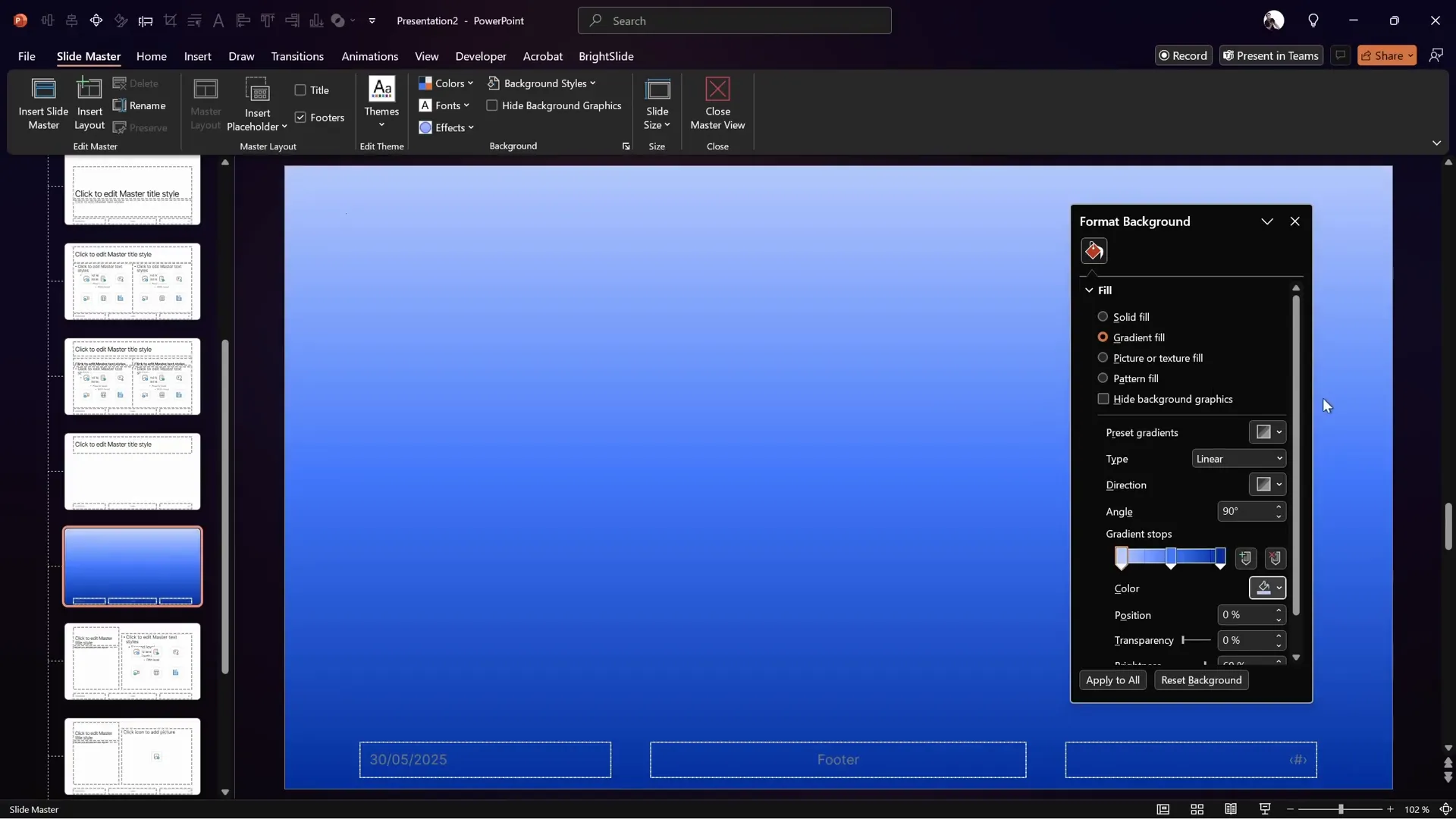
Task: Select the Fill & Line icon in Format Background
Action: point(1094,250)
